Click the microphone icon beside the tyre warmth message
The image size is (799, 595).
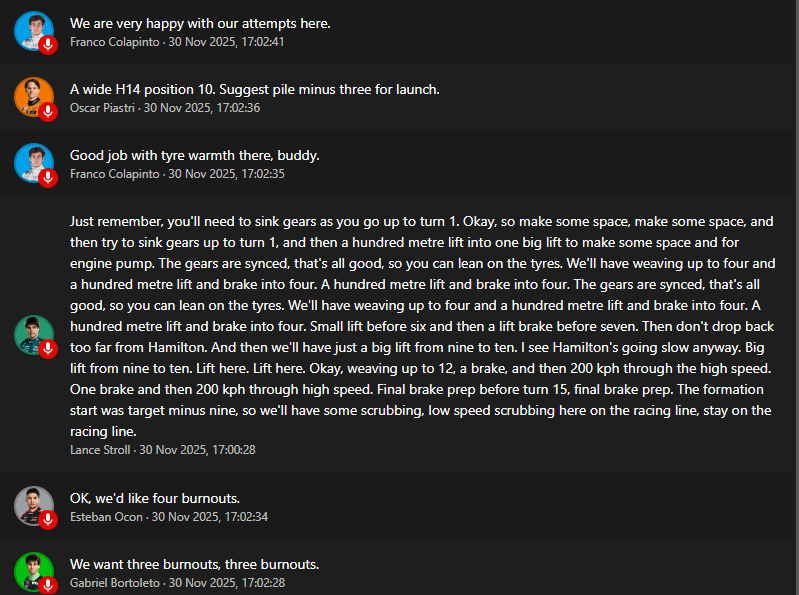click(48, 177)
